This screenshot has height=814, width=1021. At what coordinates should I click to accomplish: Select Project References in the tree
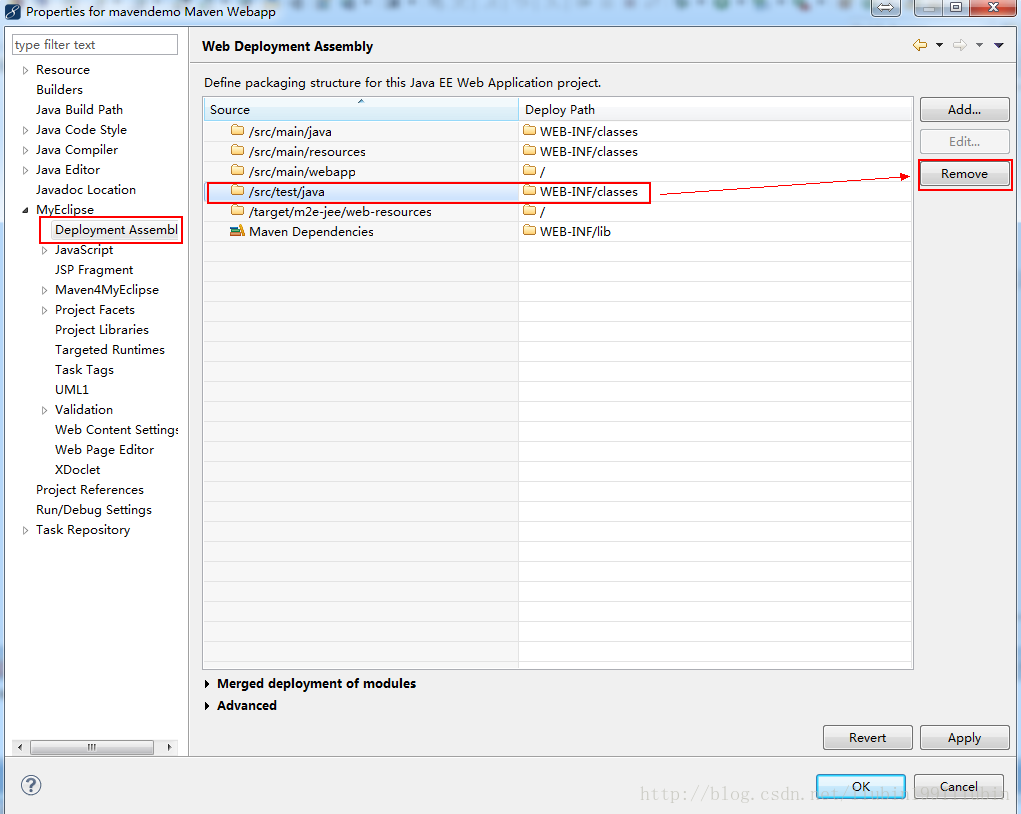click(90, 490)
